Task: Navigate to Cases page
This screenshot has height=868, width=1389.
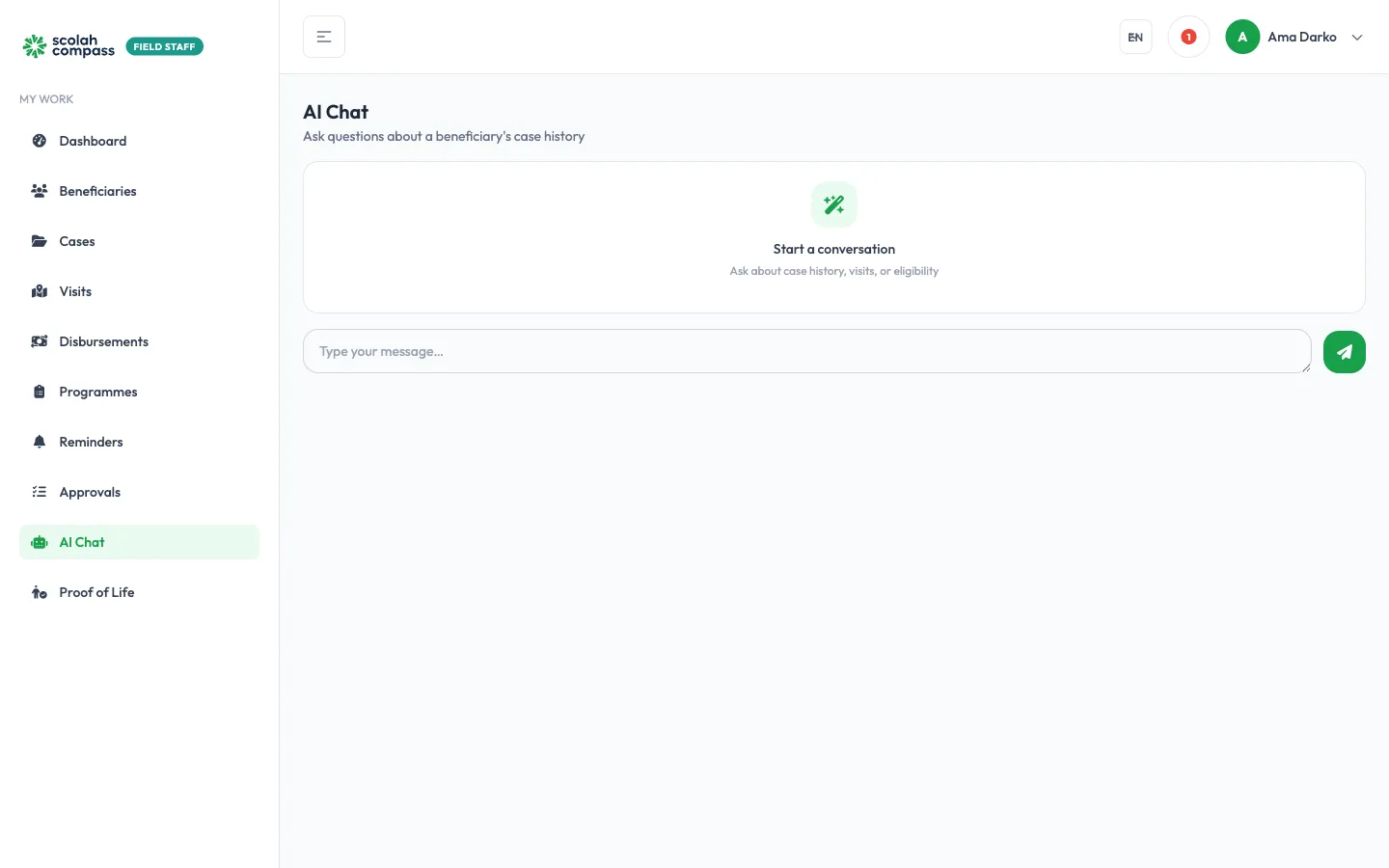Action: click(x=139, y=241)
